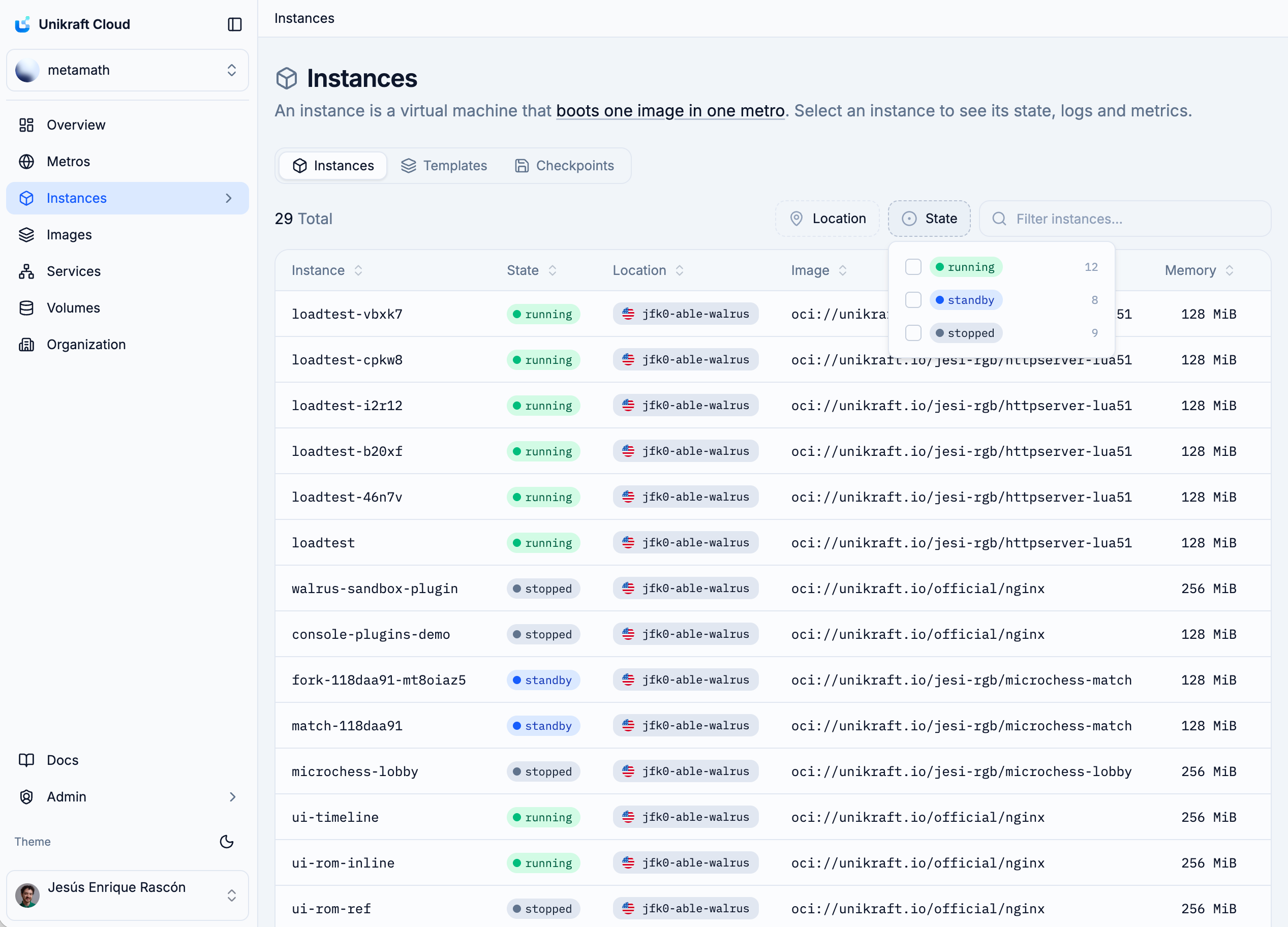The image size is (1288, 927).
Task: Click the location pin icon in the Location filter
Action: (796, 219)
